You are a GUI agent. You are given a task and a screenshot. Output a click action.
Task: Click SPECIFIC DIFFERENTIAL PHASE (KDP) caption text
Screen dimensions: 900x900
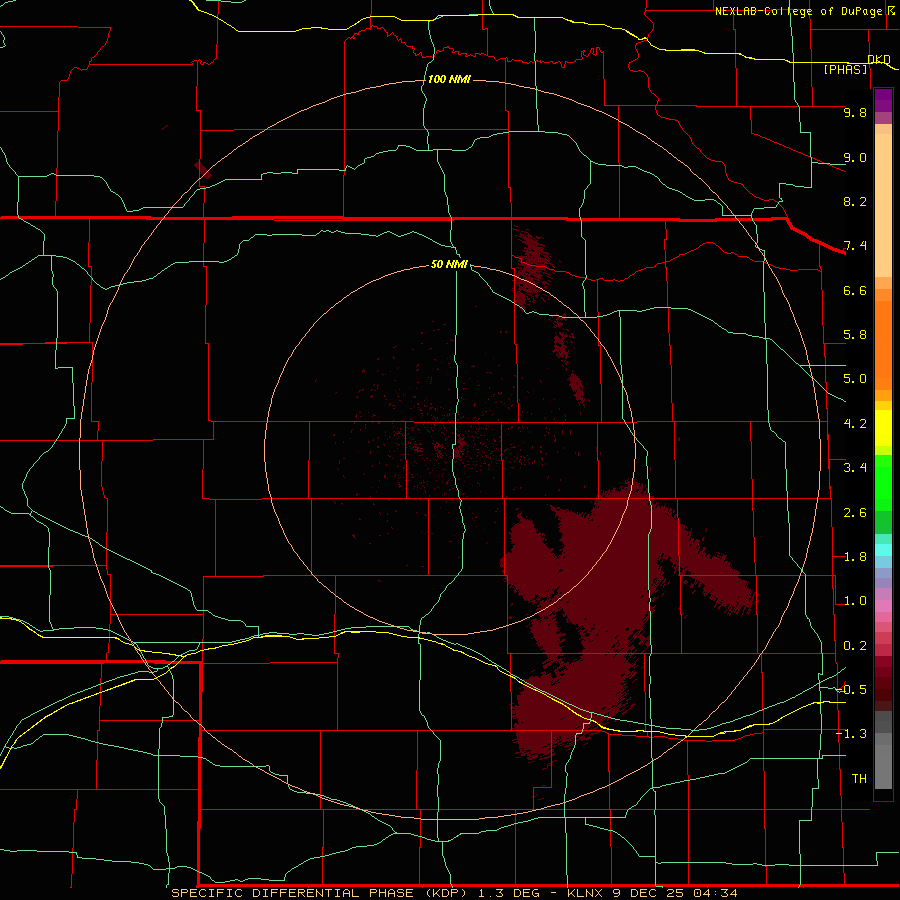pyautogui.click(x=322, y=893)
